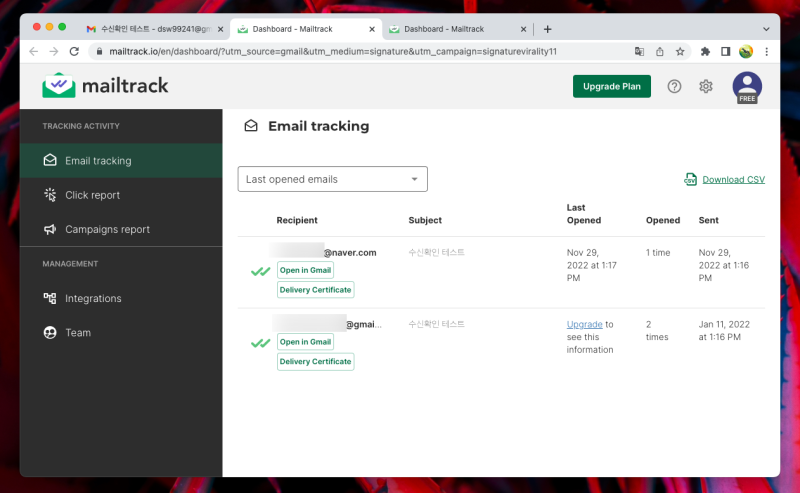This screenshot has width=800, height=493.
Task: Click the Jan 11, 2022 sent date
Action: point(724,331)
